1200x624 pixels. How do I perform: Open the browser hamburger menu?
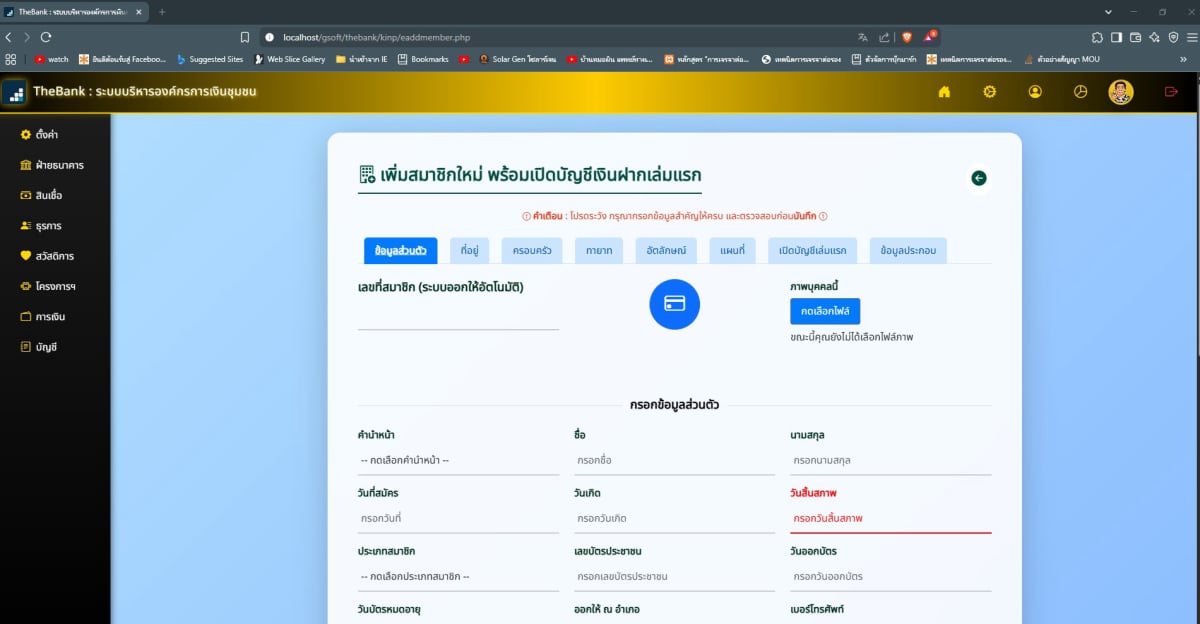[1191, 37]
